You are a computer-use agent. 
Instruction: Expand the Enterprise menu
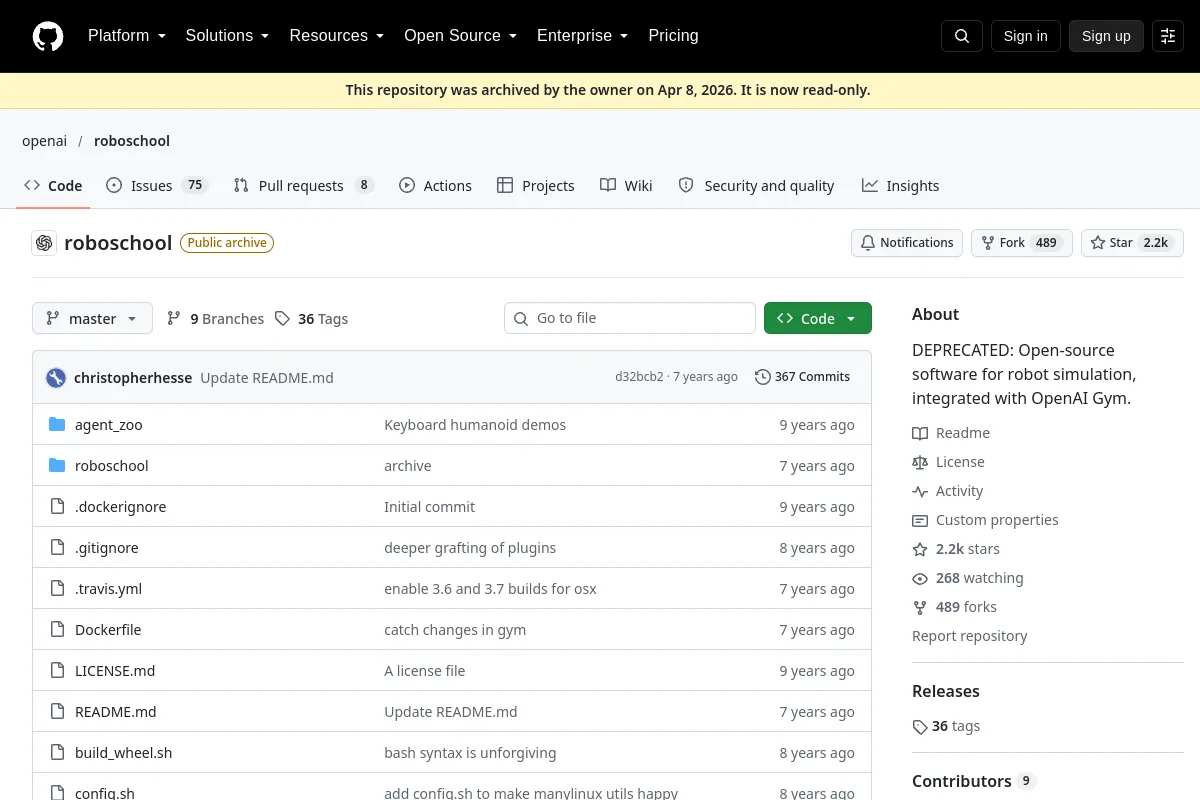(582, 36)
